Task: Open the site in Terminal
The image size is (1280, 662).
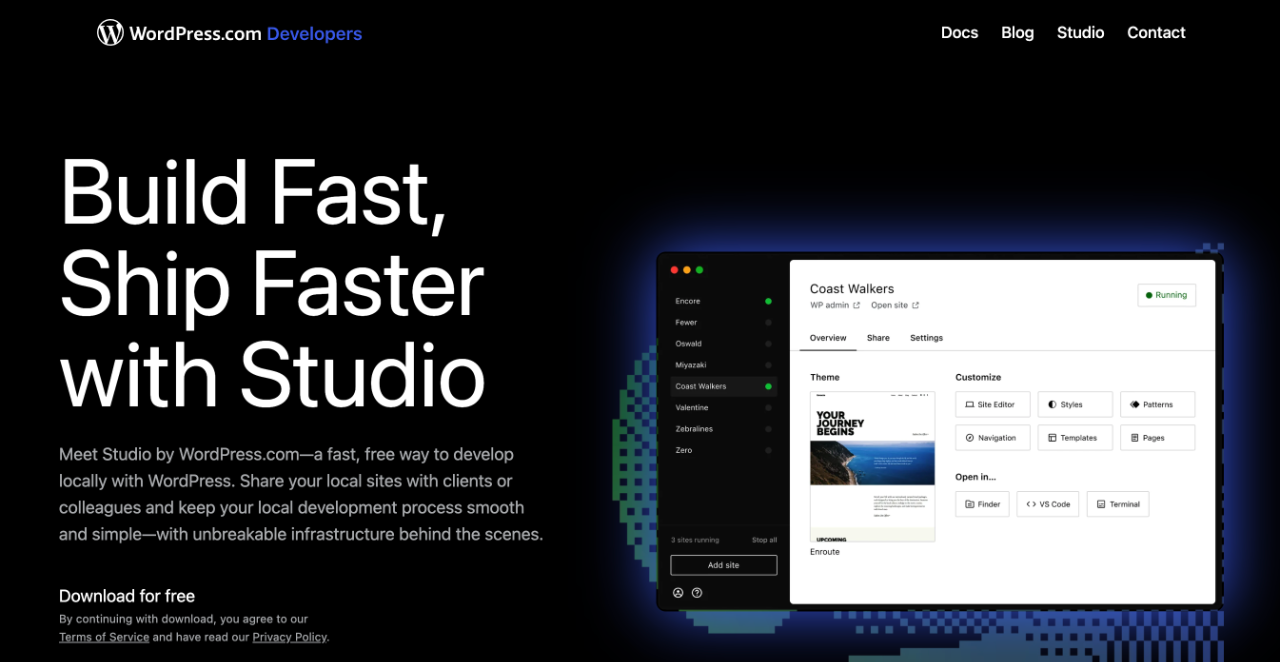Action: 1117,504
